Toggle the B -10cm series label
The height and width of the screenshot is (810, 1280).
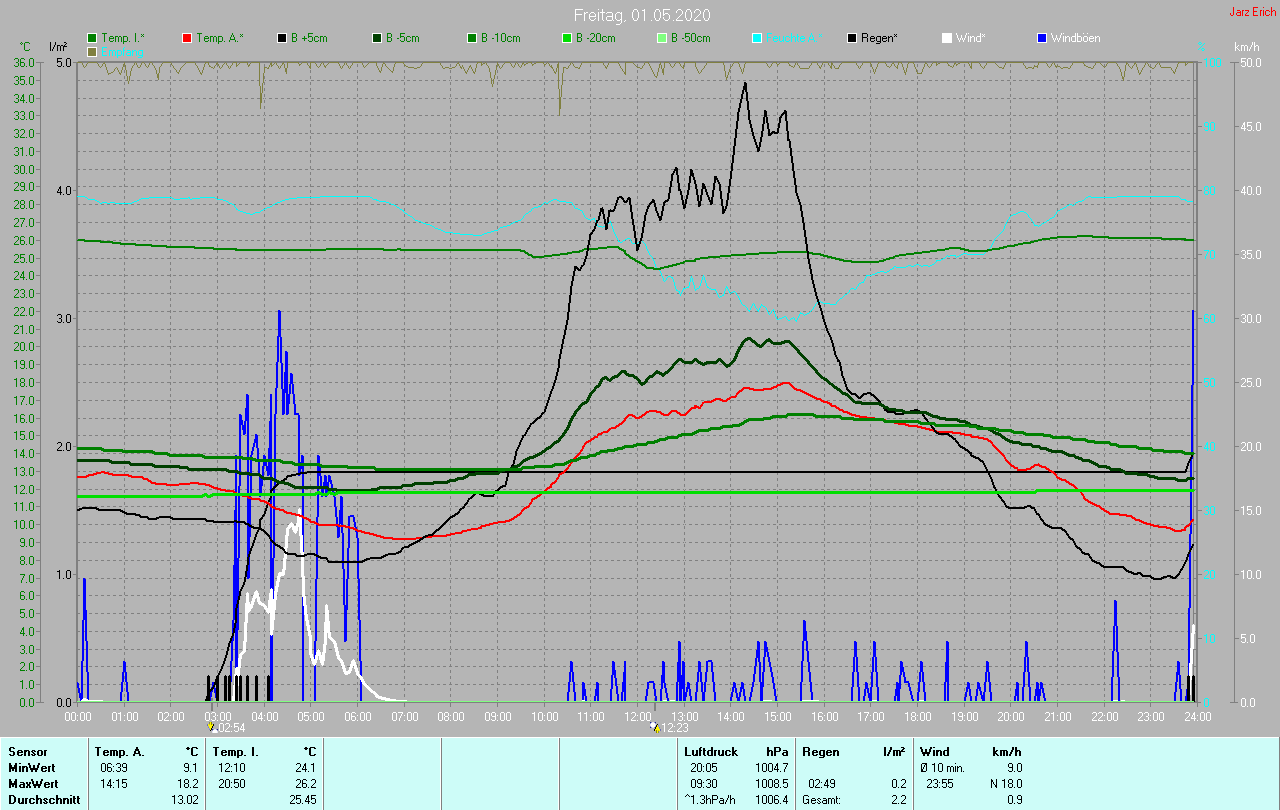pyautogui.click(x=500, y=38)
